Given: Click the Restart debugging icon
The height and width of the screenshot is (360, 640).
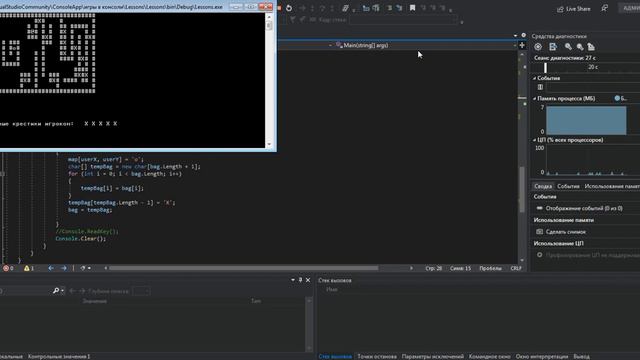Looking at the screenshot, I should tap(289, 8).
